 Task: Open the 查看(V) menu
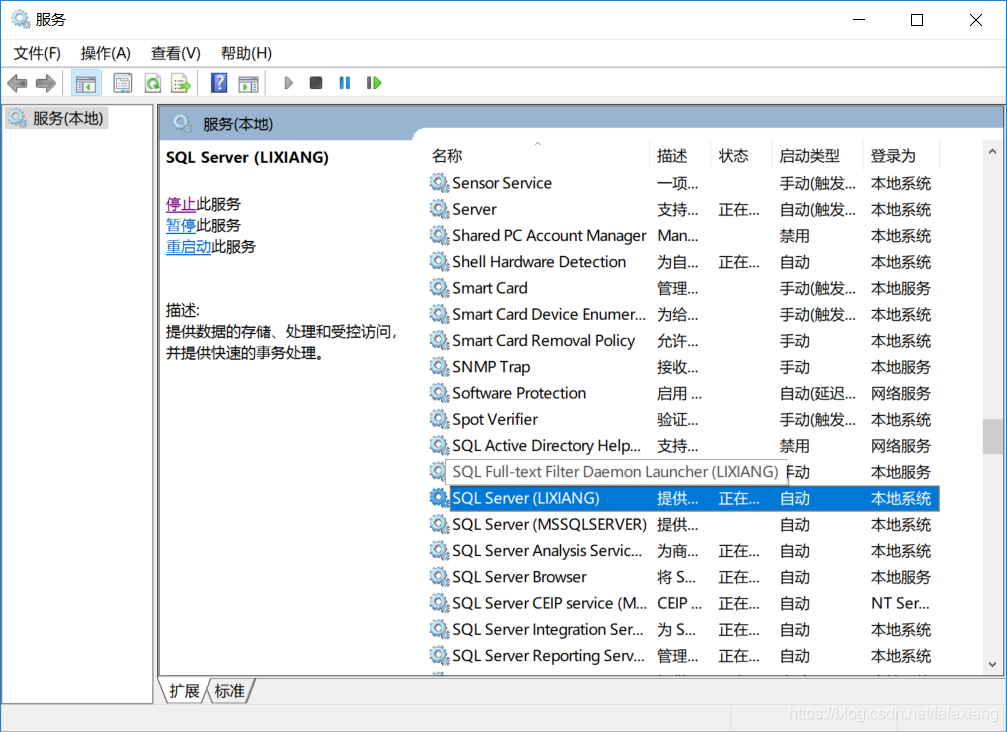[175, 53]
